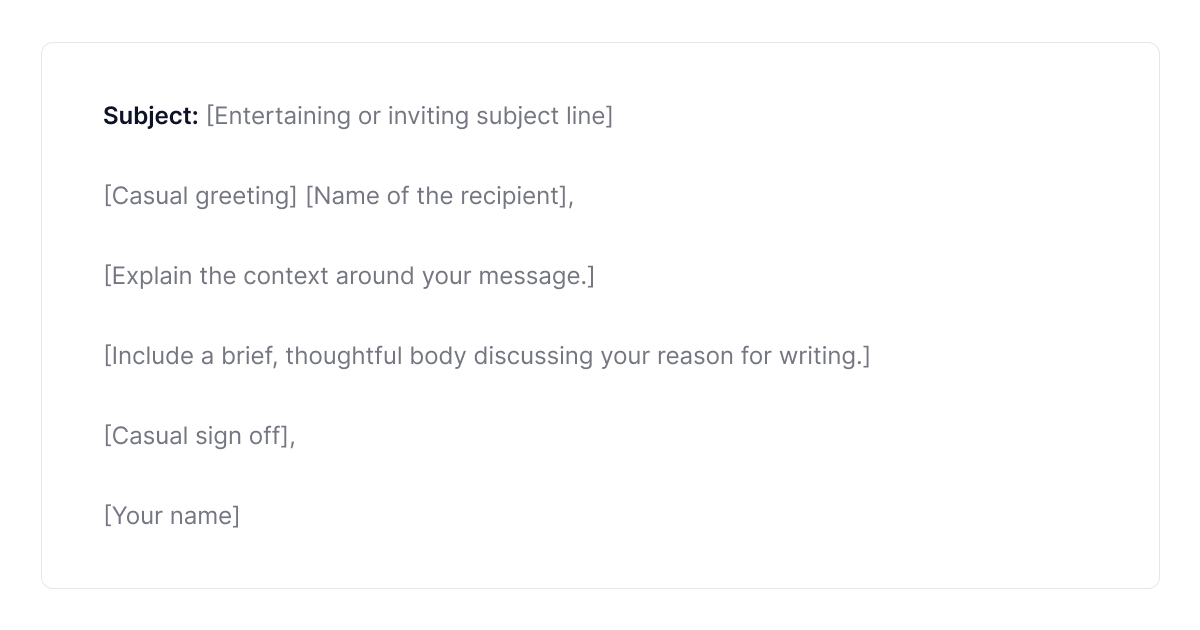The height and width of the screenshot is (630, 1200).
Task: Select the Casual greeting placeholder
Action: click(200, 196)
